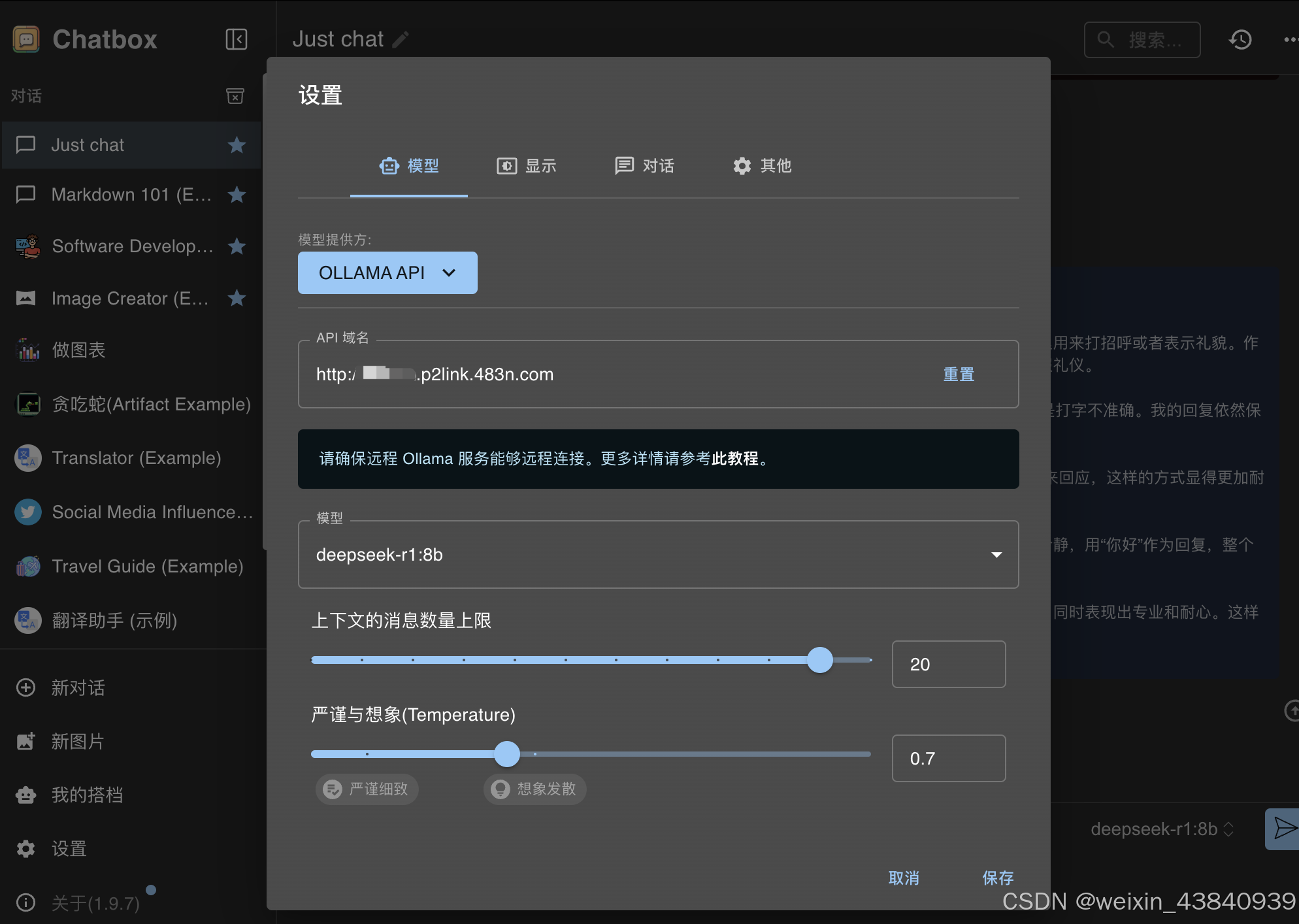Viewport: 1299px width, 924px height.
Task: Open My Copilots robot icon entry
Action: tap(26, 795)
